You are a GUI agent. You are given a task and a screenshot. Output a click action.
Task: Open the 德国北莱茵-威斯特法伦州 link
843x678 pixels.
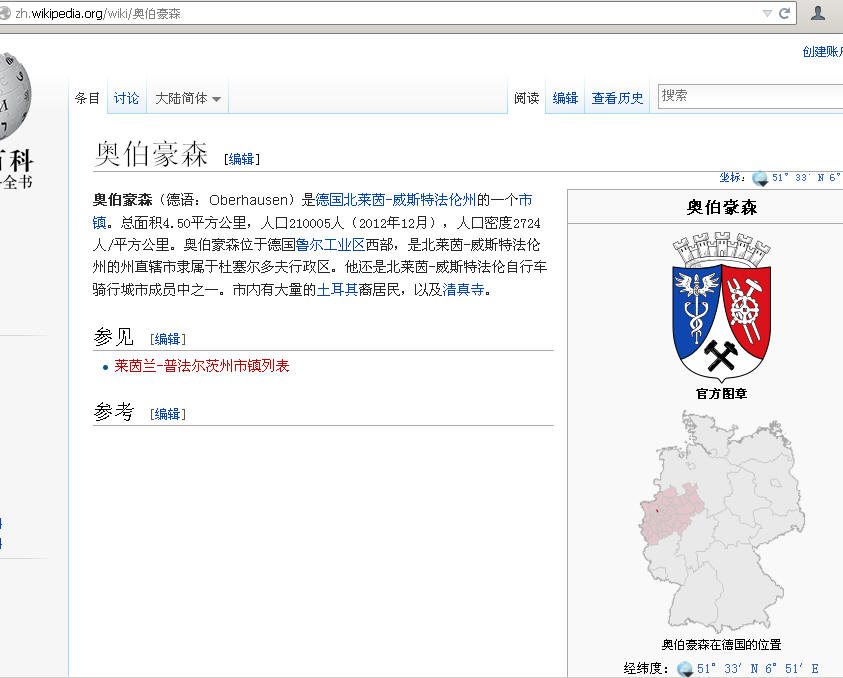point(396,200)
